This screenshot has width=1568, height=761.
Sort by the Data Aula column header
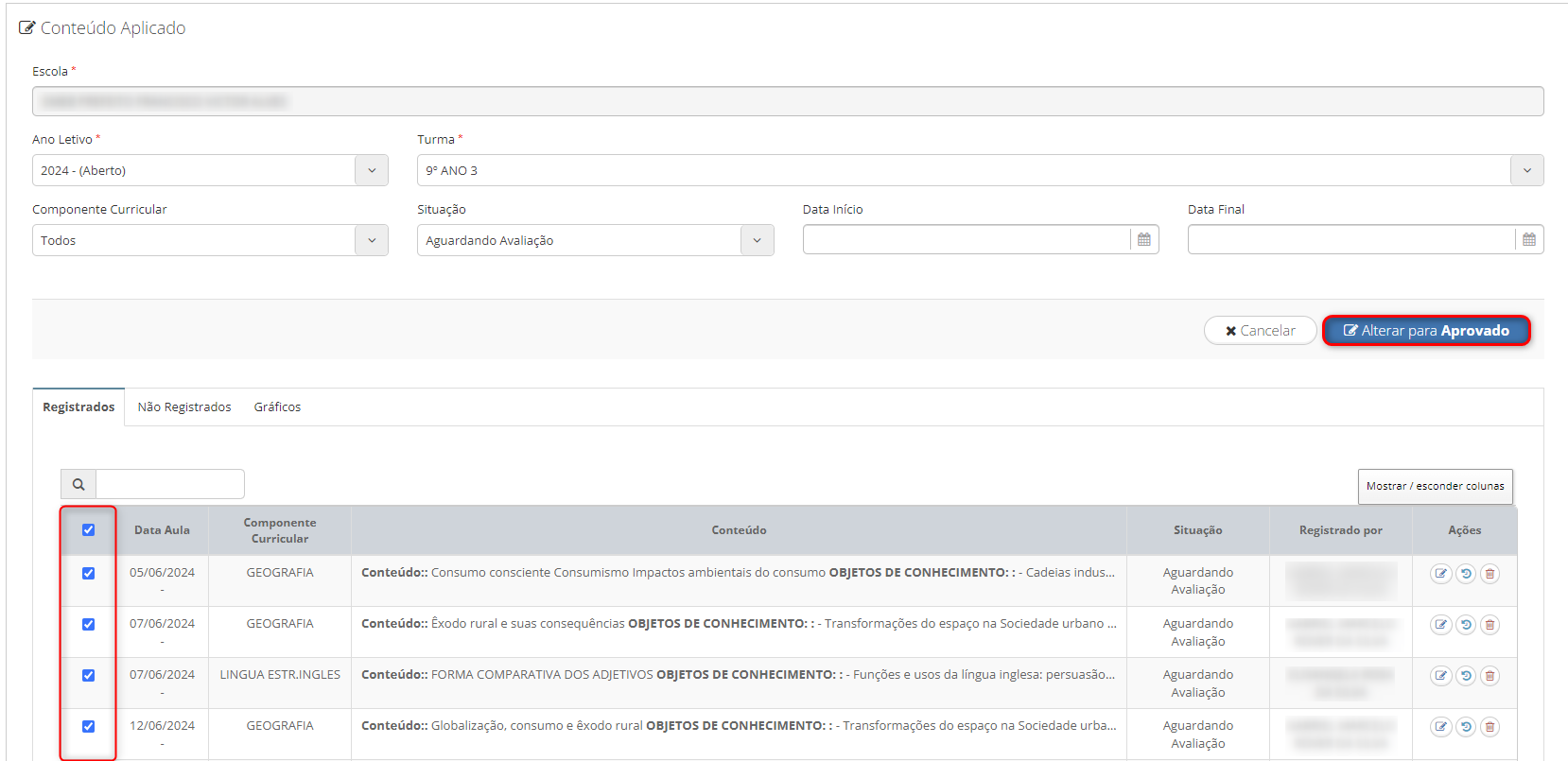162,530
